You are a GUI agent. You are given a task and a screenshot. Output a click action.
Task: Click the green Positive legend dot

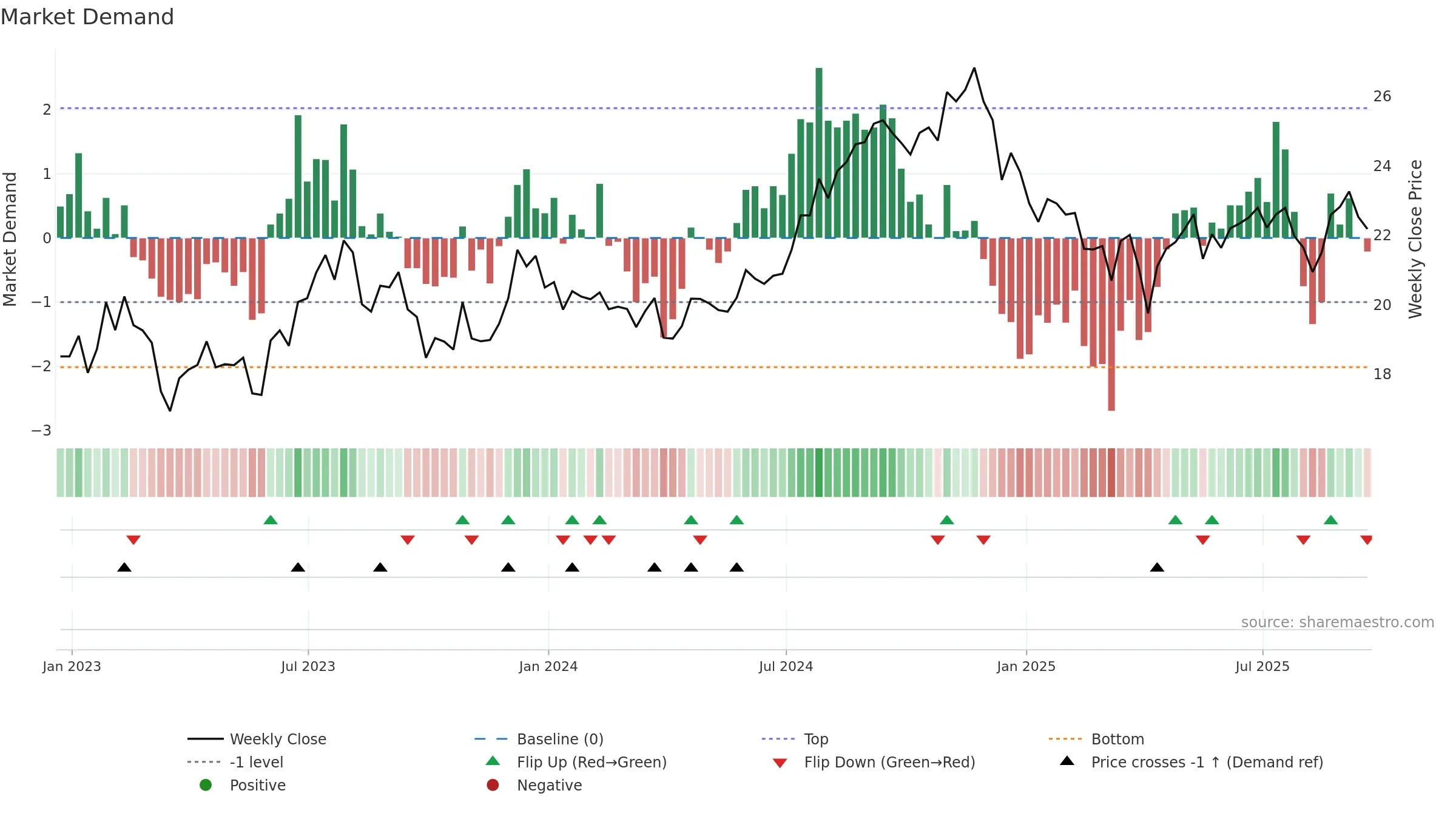(206, 785)
